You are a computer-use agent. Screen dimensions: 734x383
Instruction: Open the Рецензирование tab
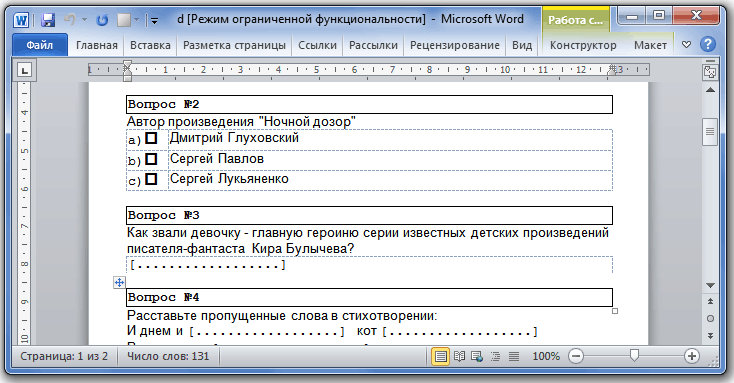(455, 45)
